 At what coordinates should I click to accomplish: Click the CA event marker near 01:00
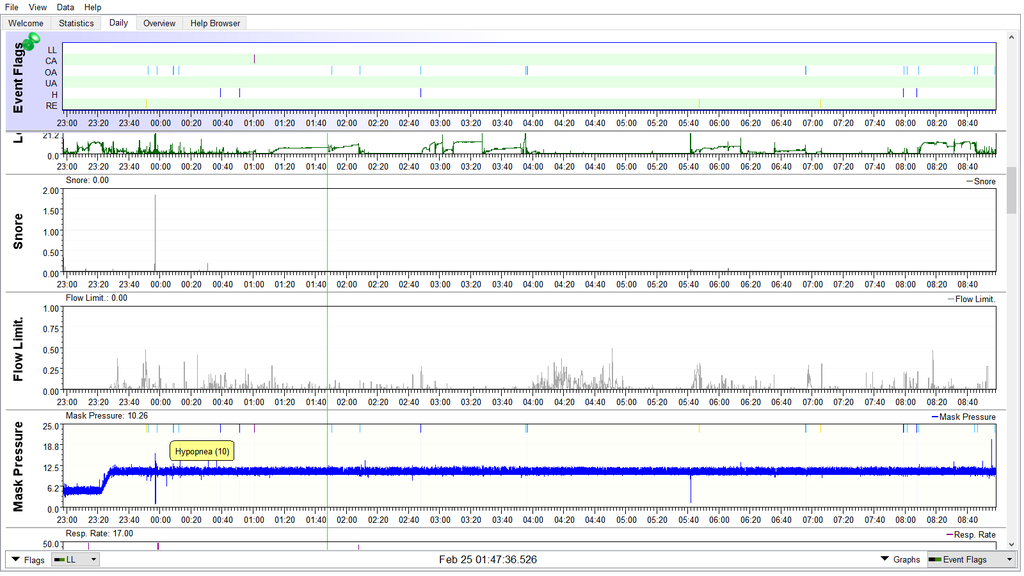point(255,59)
